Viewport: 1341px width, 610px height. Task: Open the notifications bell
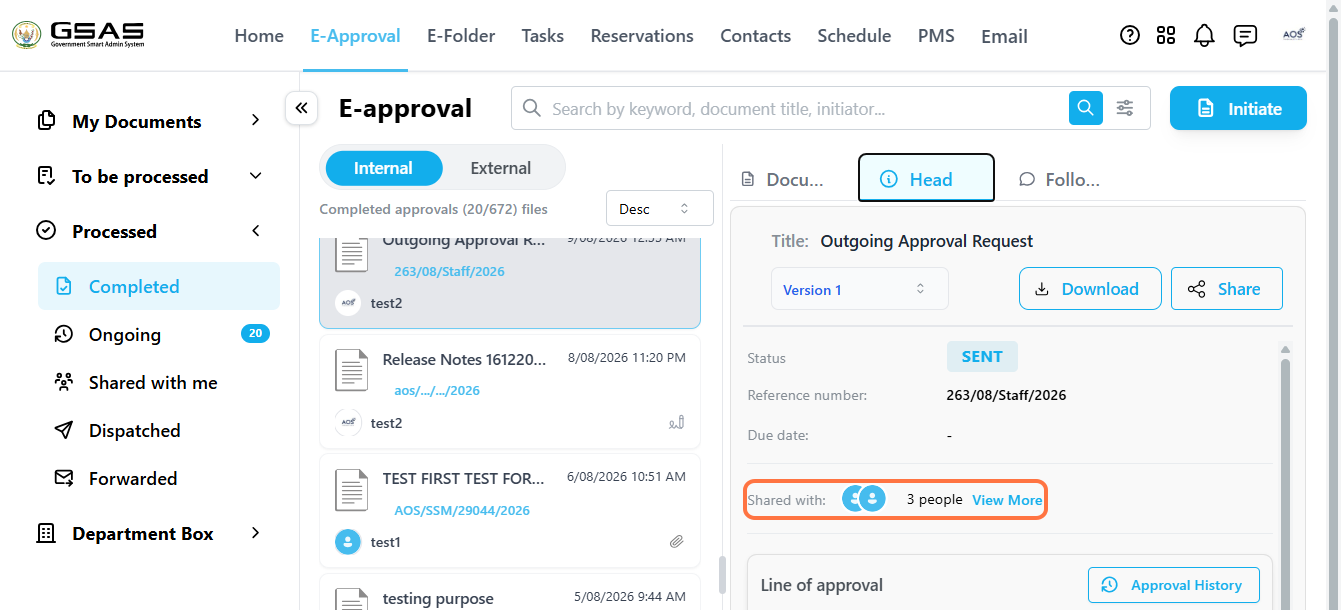(x=1205, y=35)
